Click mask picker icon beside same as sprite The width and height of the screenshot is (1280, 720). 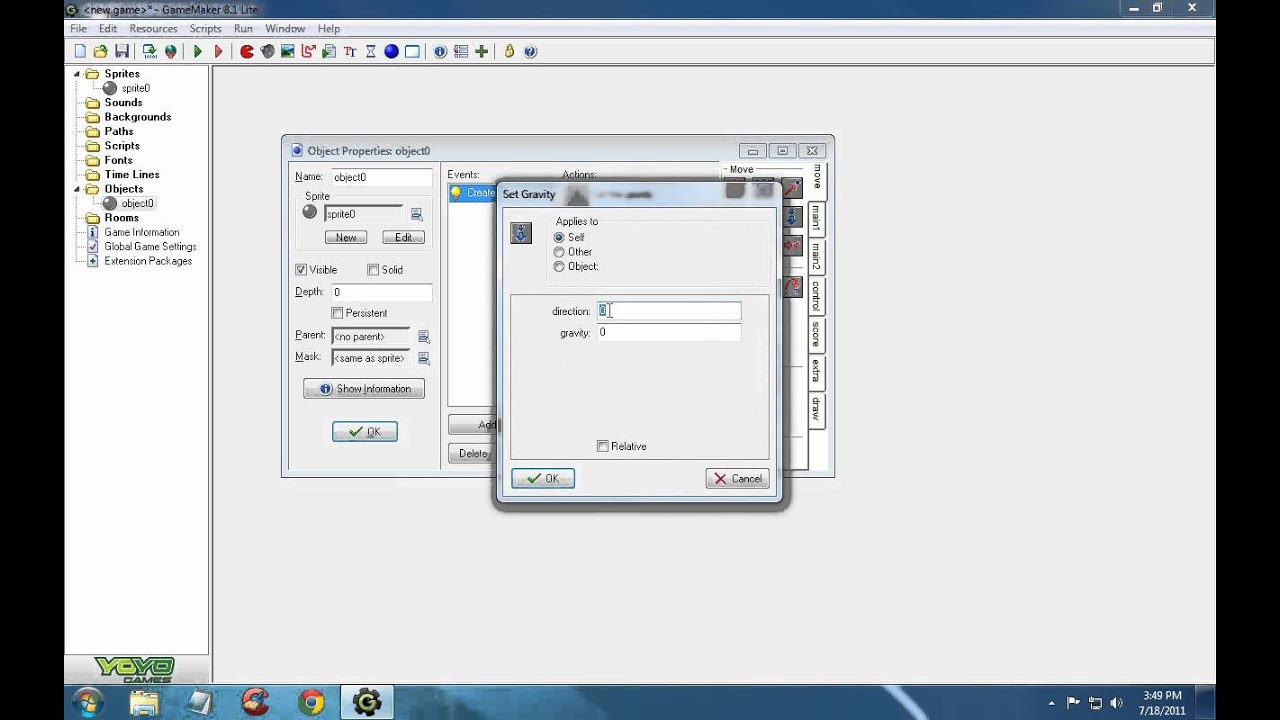click(x=423, y=358)
